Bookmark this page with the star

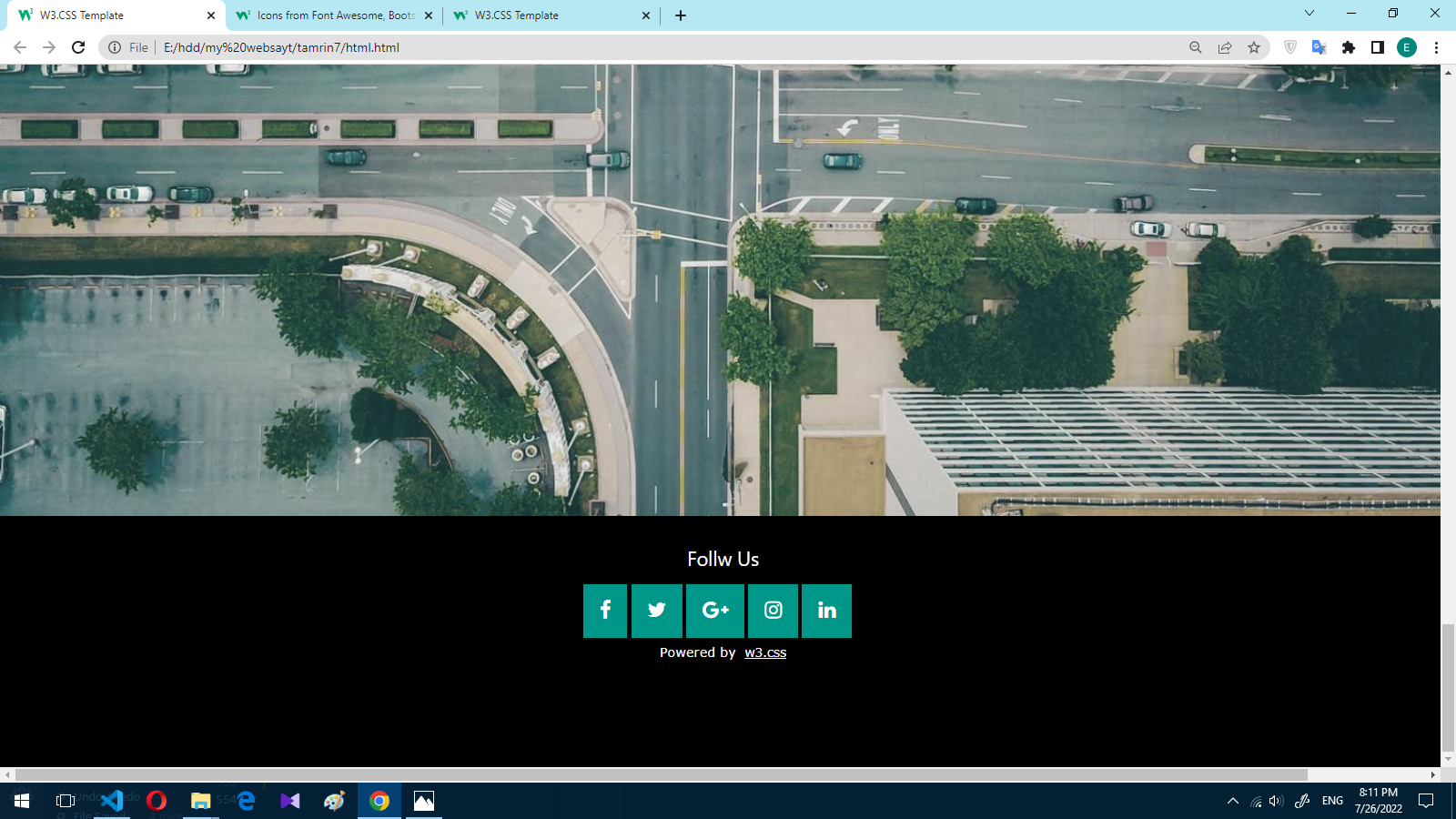[1254, 47]
